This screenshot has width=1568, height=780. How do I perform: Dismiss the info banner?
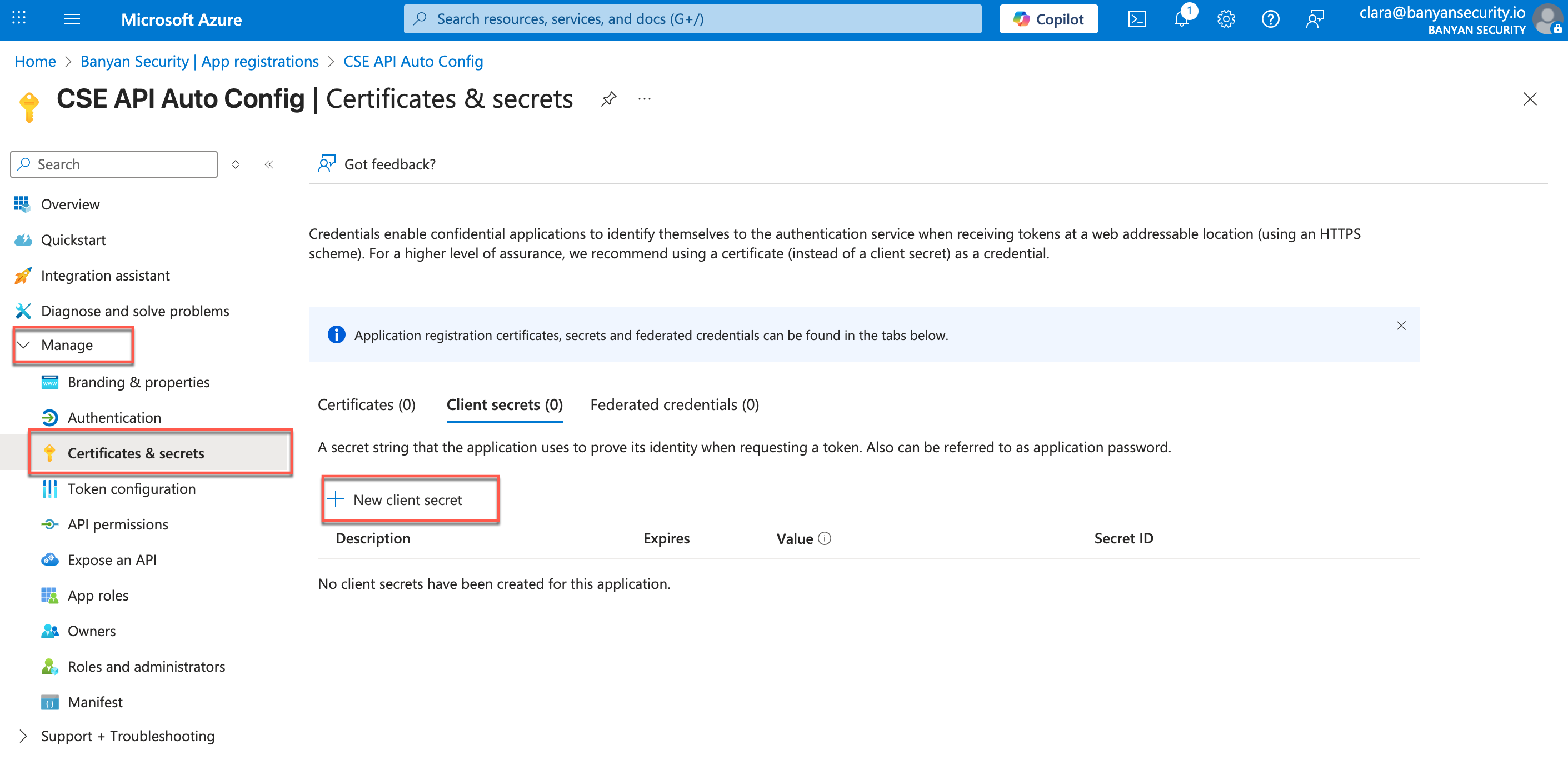tap(1401, 326)
